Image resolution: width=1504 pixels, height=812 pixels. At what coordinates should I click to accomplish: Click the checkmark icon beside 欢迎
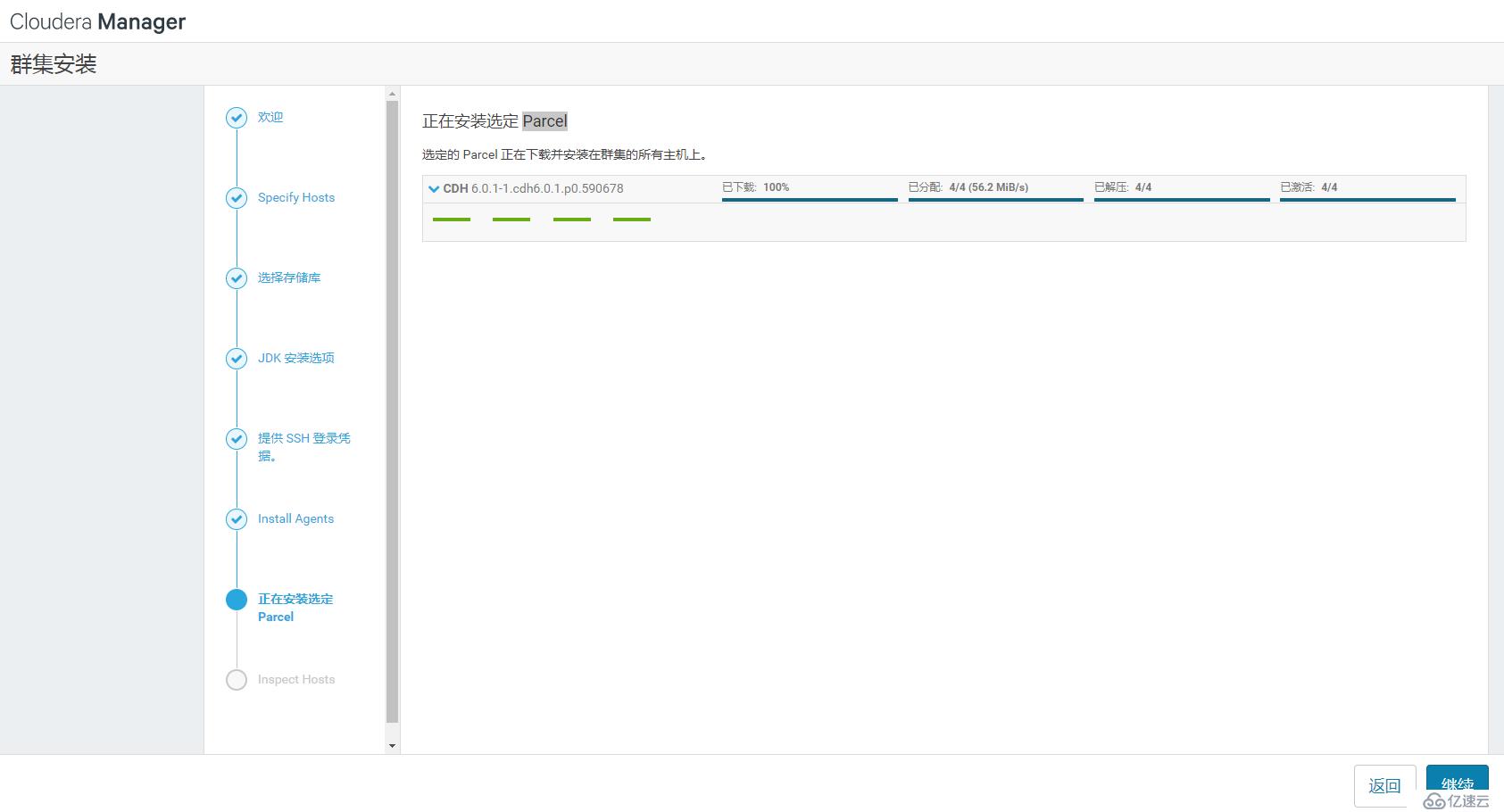point(237,118)
